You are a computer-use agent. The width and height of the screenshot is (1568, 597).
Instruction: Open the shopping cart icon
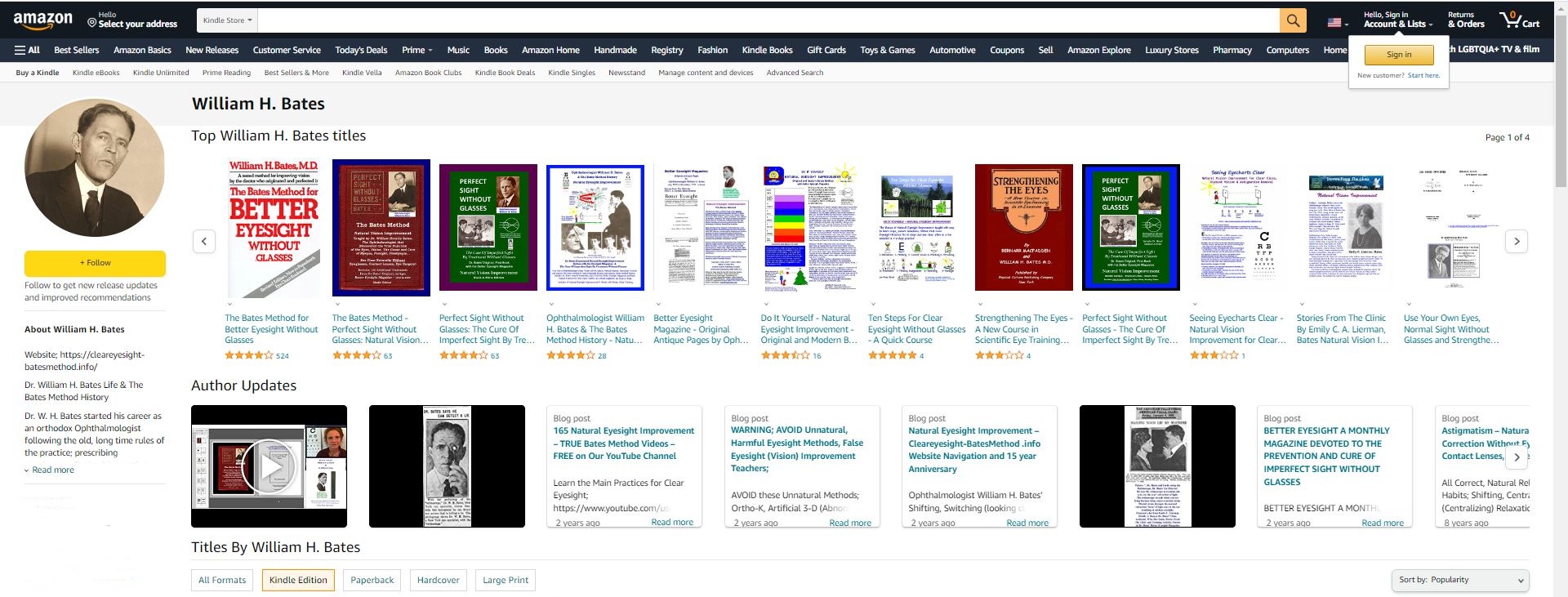(1518, 20)
